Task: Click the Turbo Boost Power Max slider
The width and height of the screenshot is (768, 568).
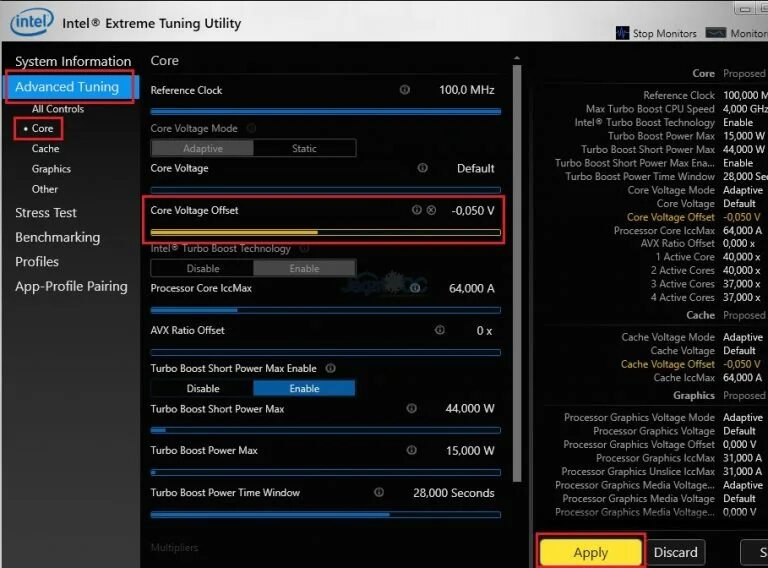Action: coord(326,473)
